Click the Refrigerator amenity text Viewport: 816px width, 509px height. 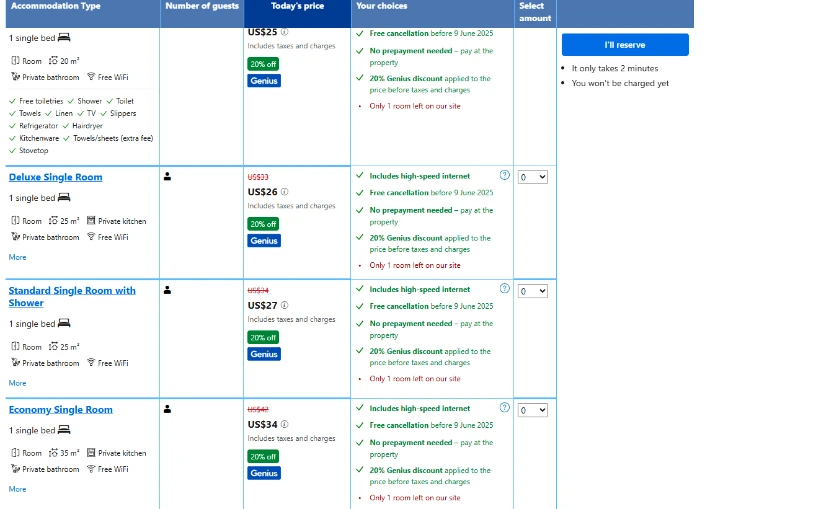click(39, 126)
